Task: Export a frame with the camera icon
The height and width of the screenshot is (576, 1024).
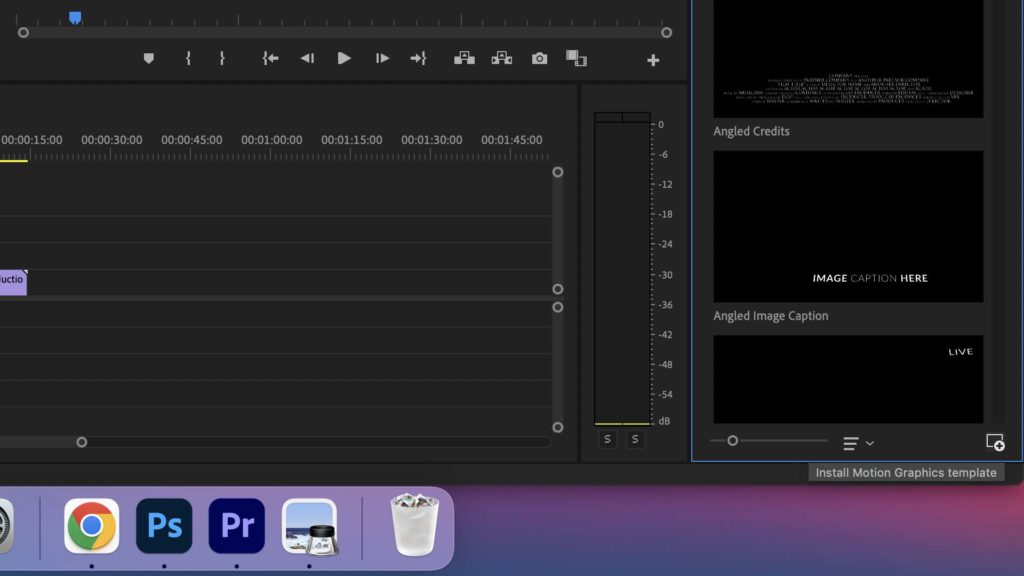Action: point(540,59)
